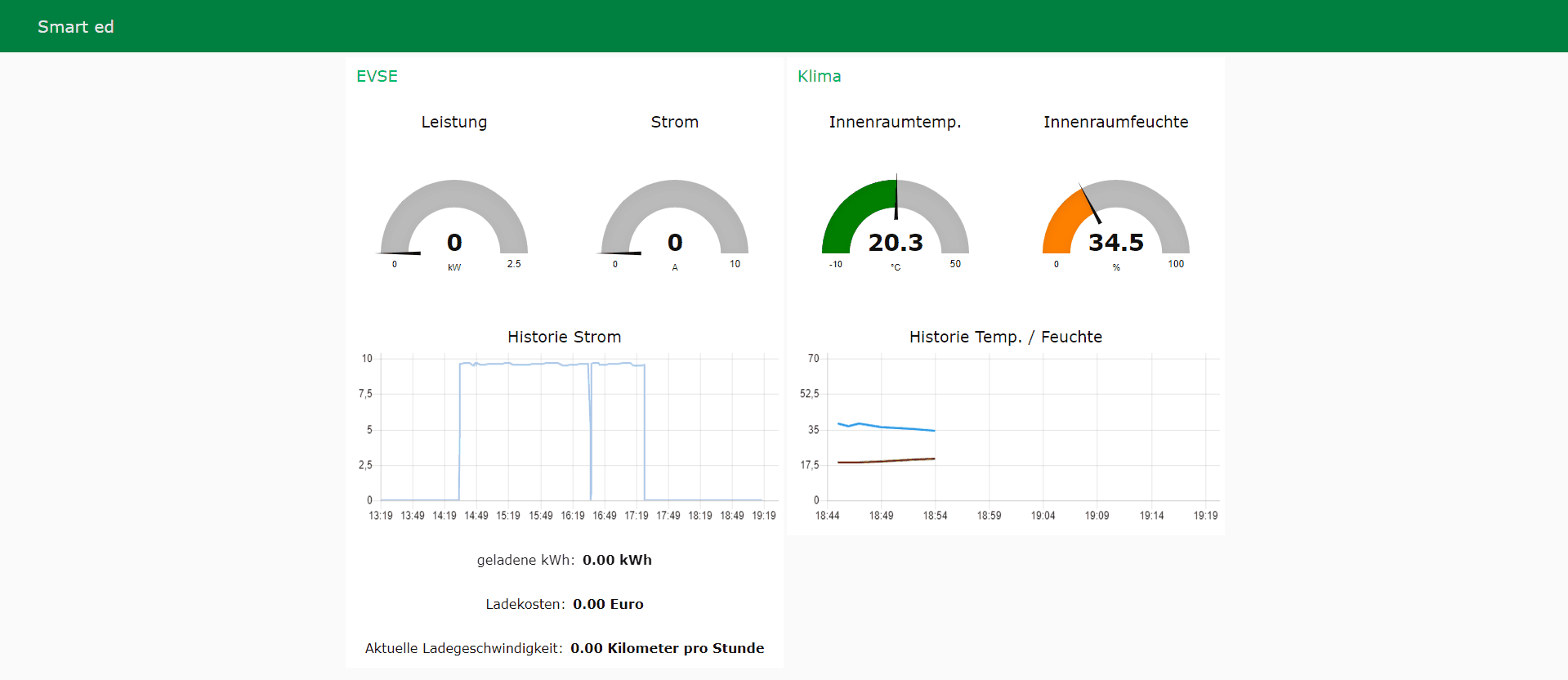Screen dimensions: 1568x680
Task: Click the 18:54 label on temperature chart
Action: pyautogui.click(x=935, y=516)
